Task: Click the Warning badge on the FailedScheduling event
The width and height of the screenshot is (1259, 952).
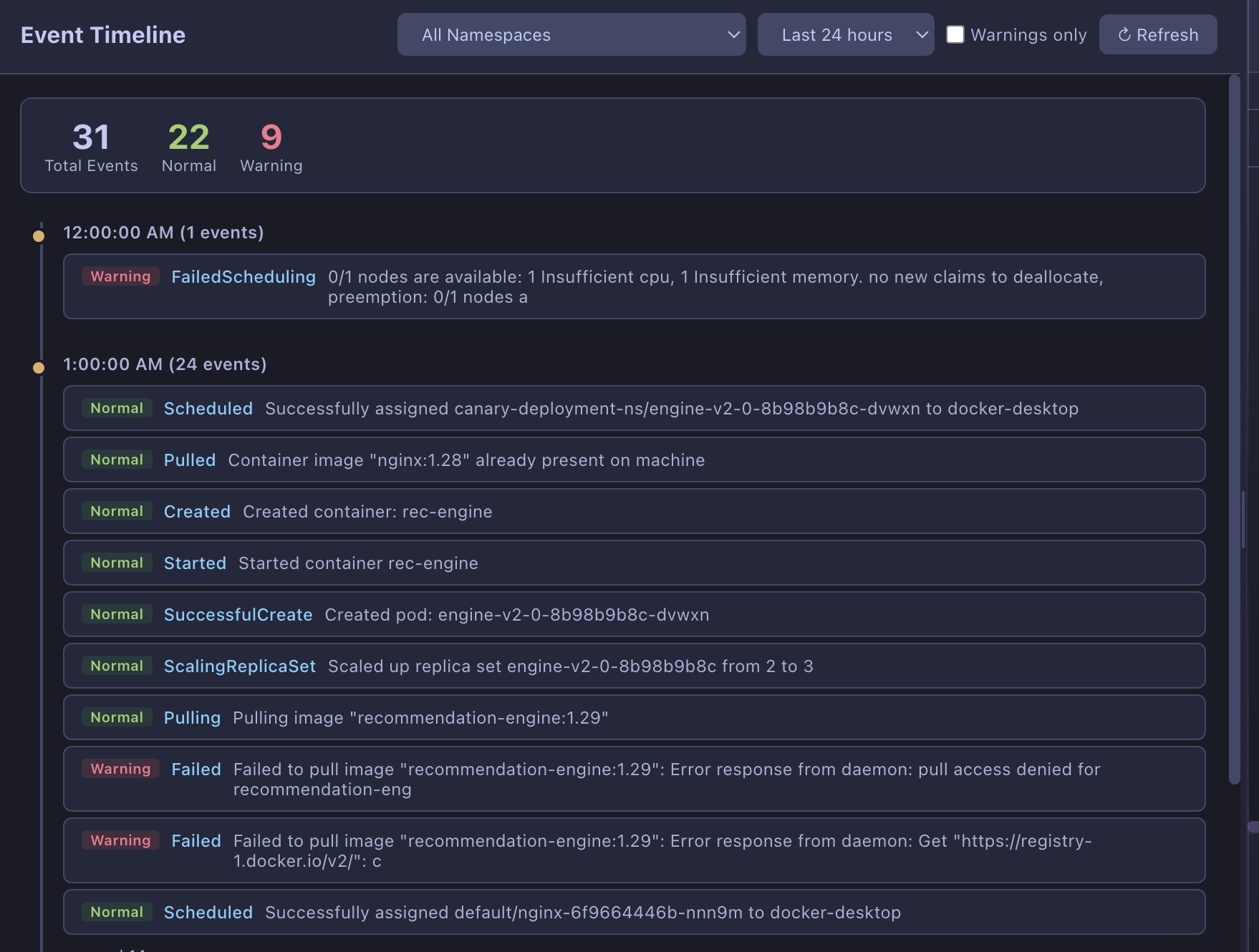Action: click(120, 276)
